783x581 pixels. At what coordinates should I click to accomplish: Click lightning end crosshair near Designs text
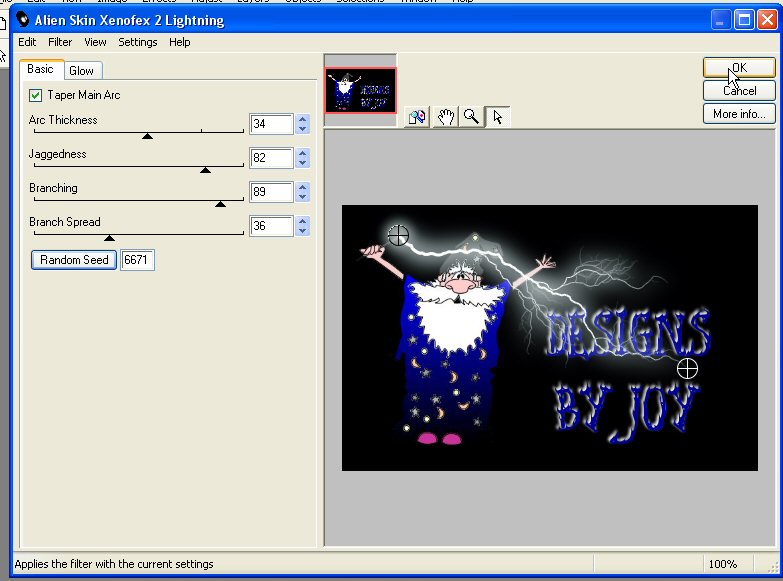tap(687, 369)
